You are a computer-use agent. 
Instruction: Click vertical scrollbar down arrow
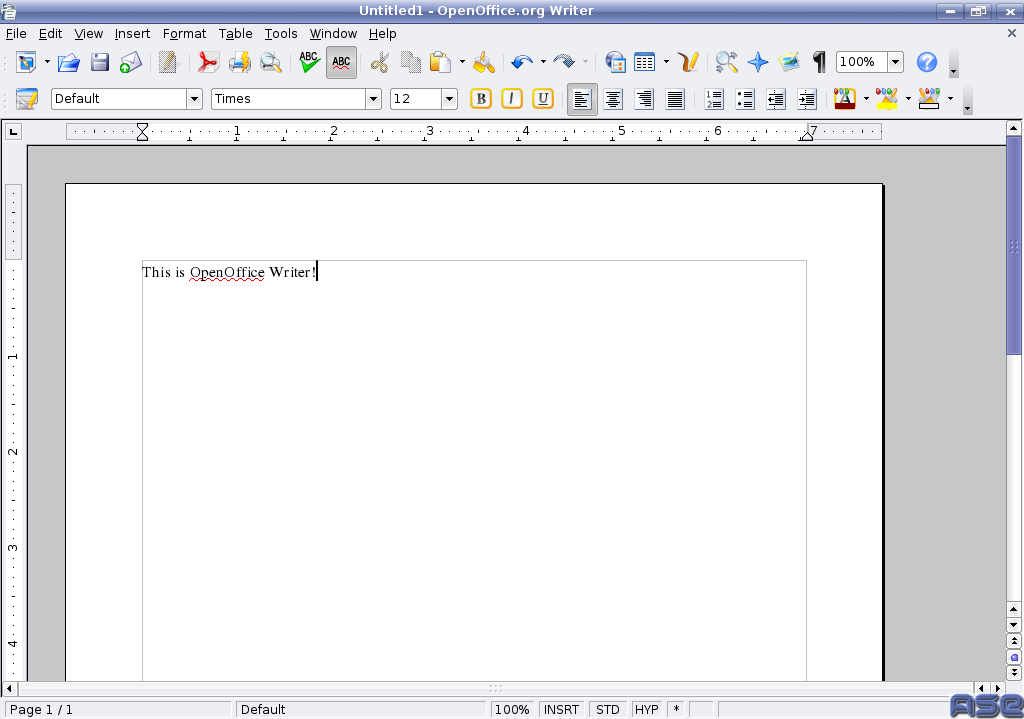click(1014, 625)
